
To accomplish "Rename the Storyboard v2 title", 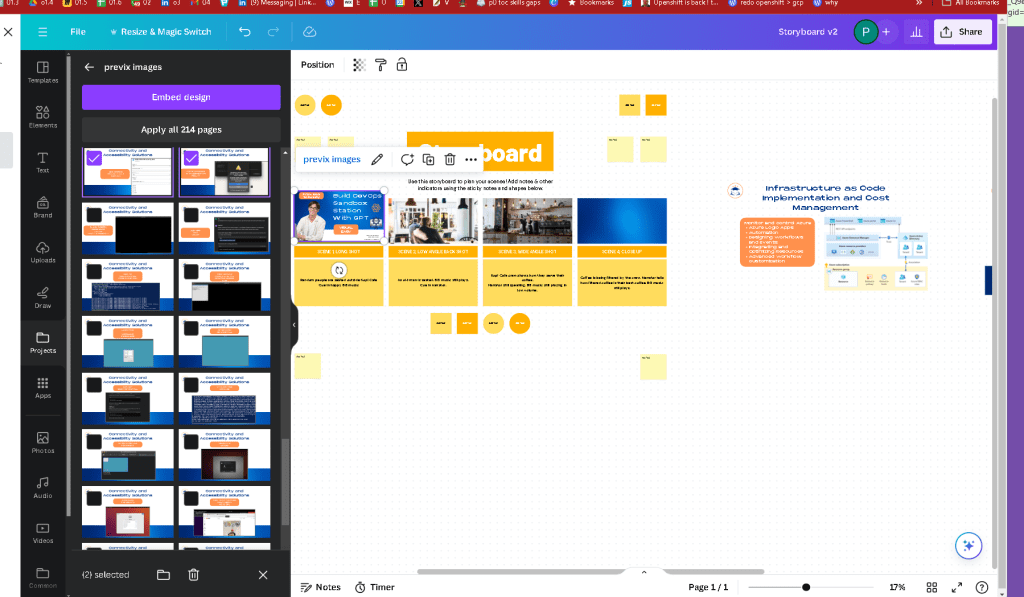I will pos(808,31).
